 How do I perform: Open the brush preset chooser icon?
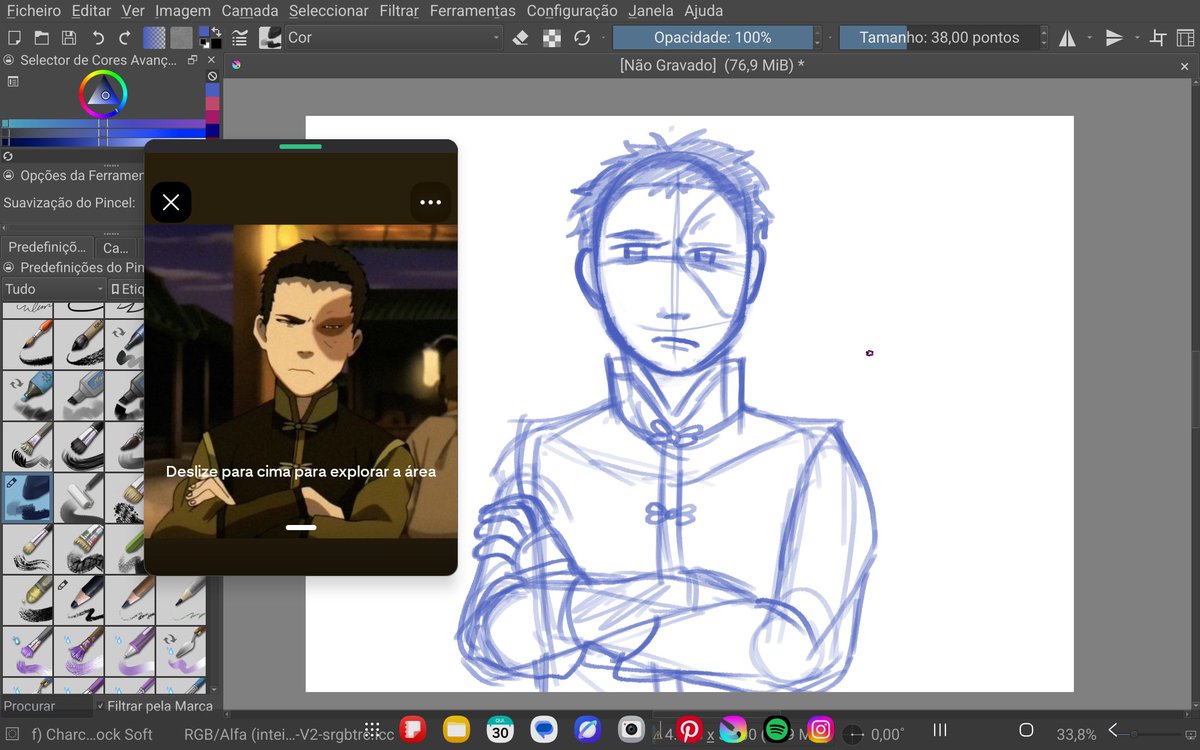click(x=270, y=38)
